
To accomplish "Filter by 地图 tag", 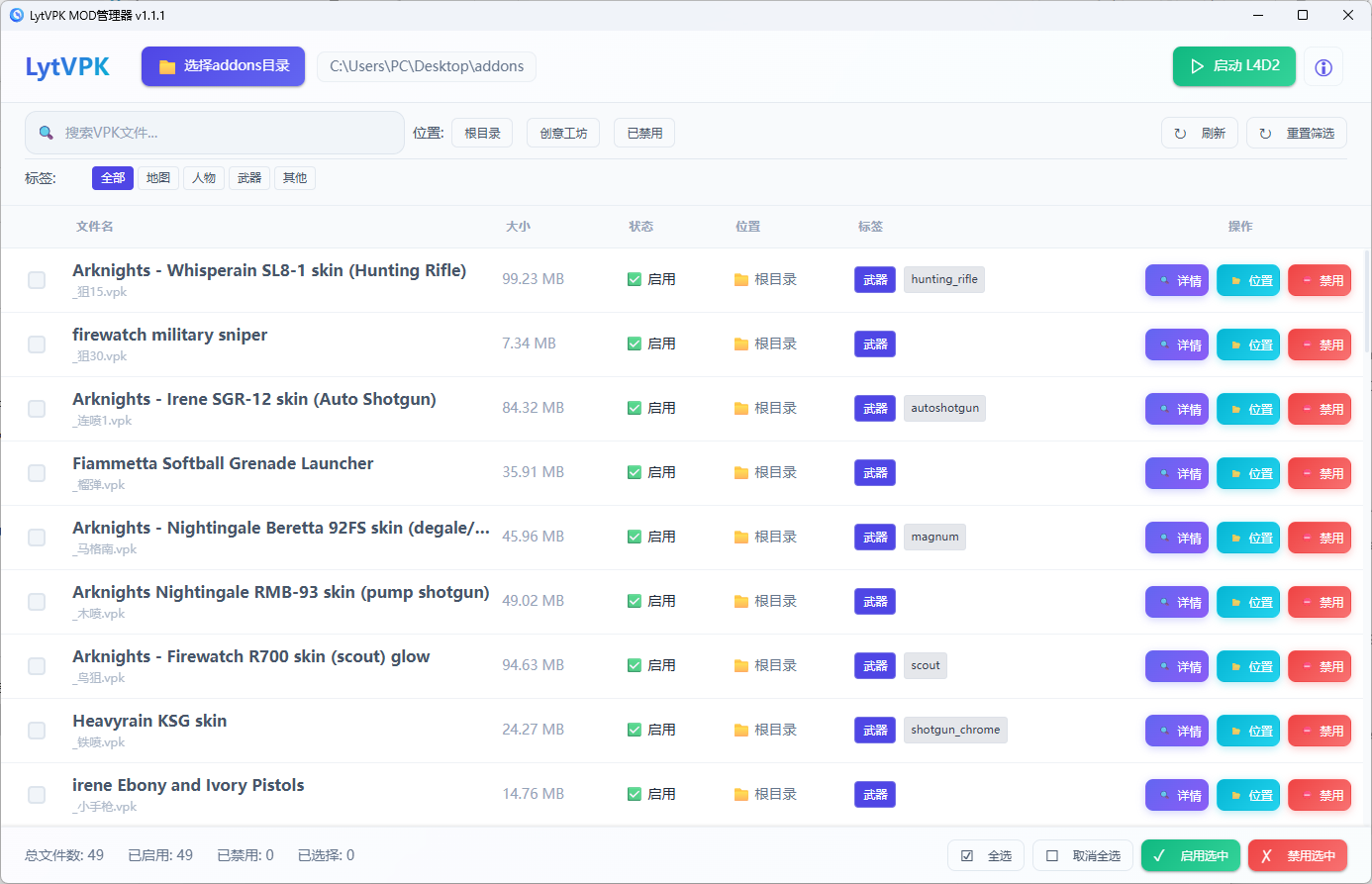I will click(158, 178).
